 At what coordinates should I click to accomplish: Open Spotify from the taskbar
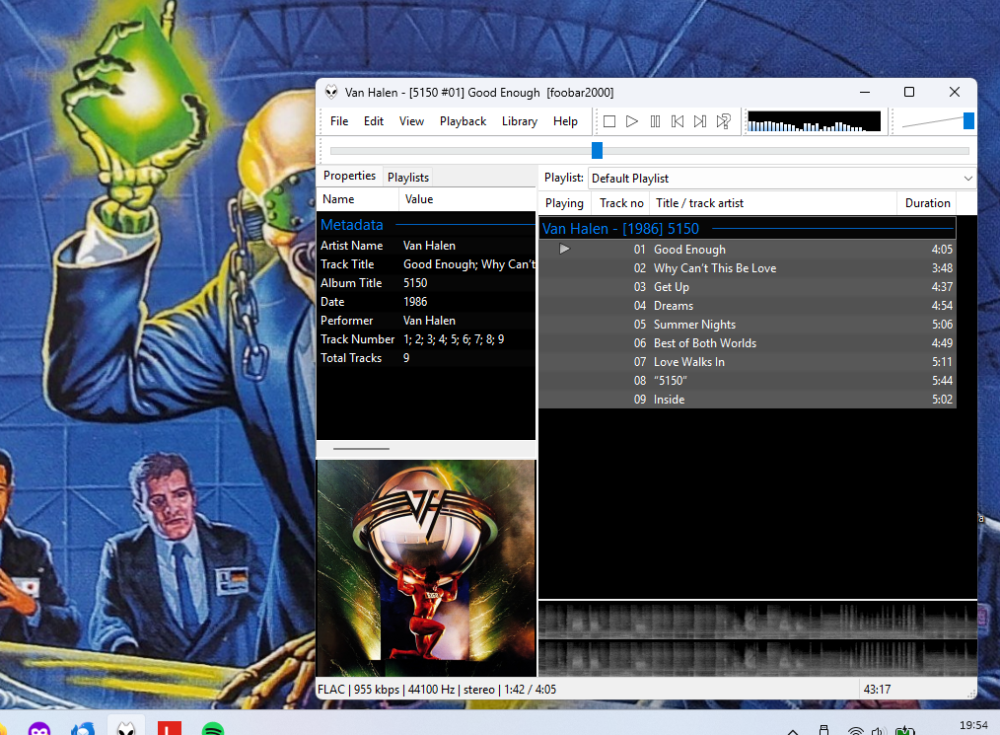213,729
